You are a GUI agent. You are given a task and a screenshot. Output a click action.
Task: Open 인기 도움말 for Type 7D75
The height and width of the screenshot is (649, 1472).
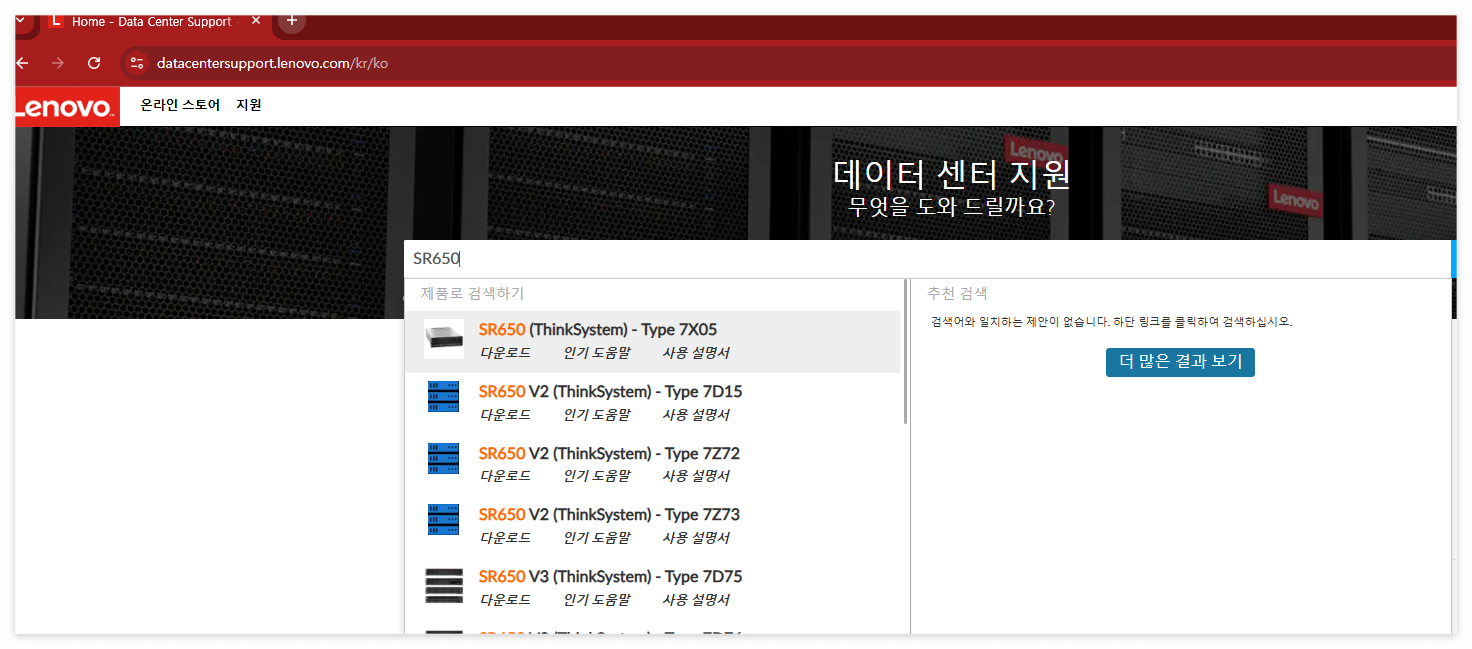(596, 600)
